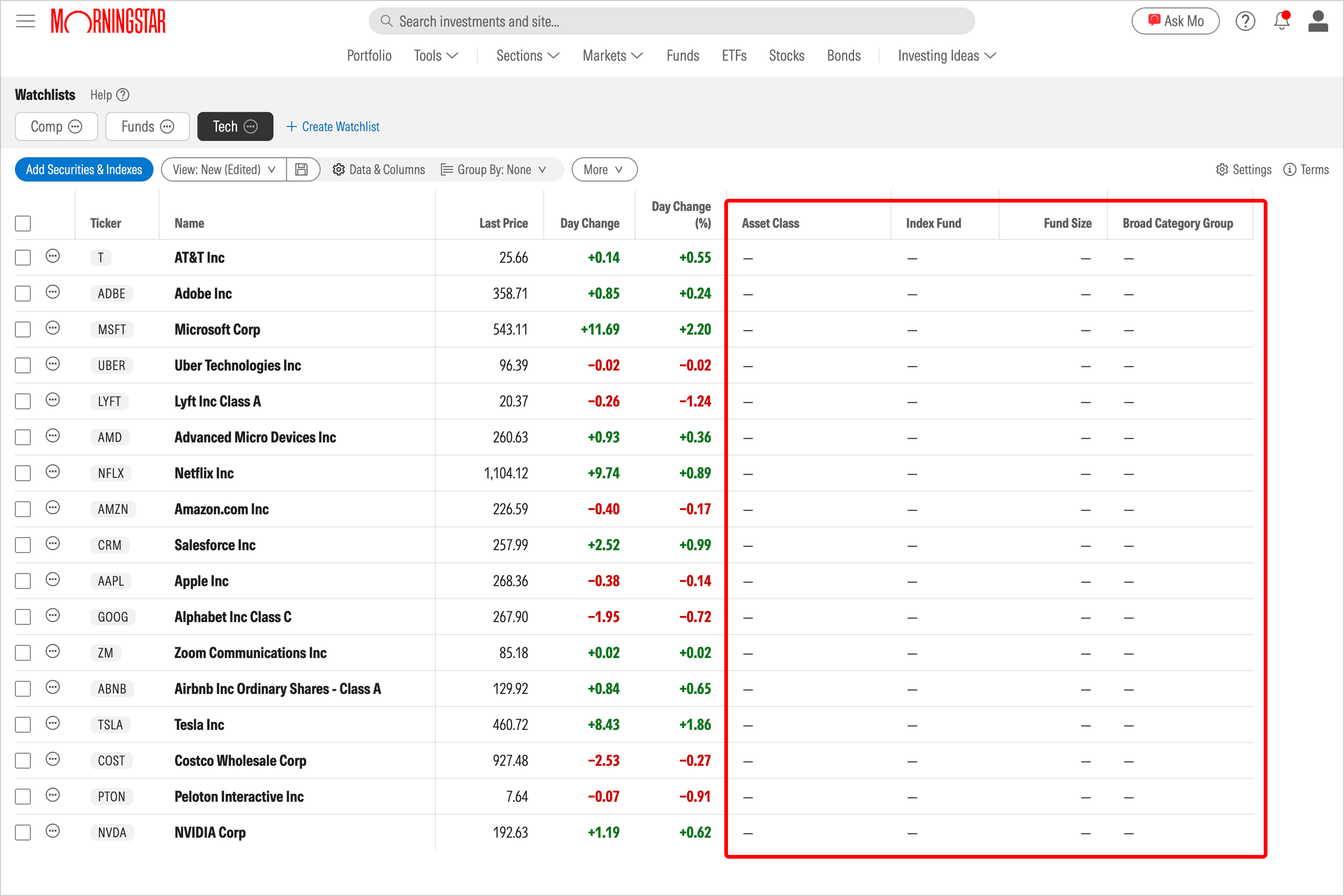This screenshot has width=1344, height=896.
Task: Click the save view floppy disk icon
Action: (x=302, y=170)
